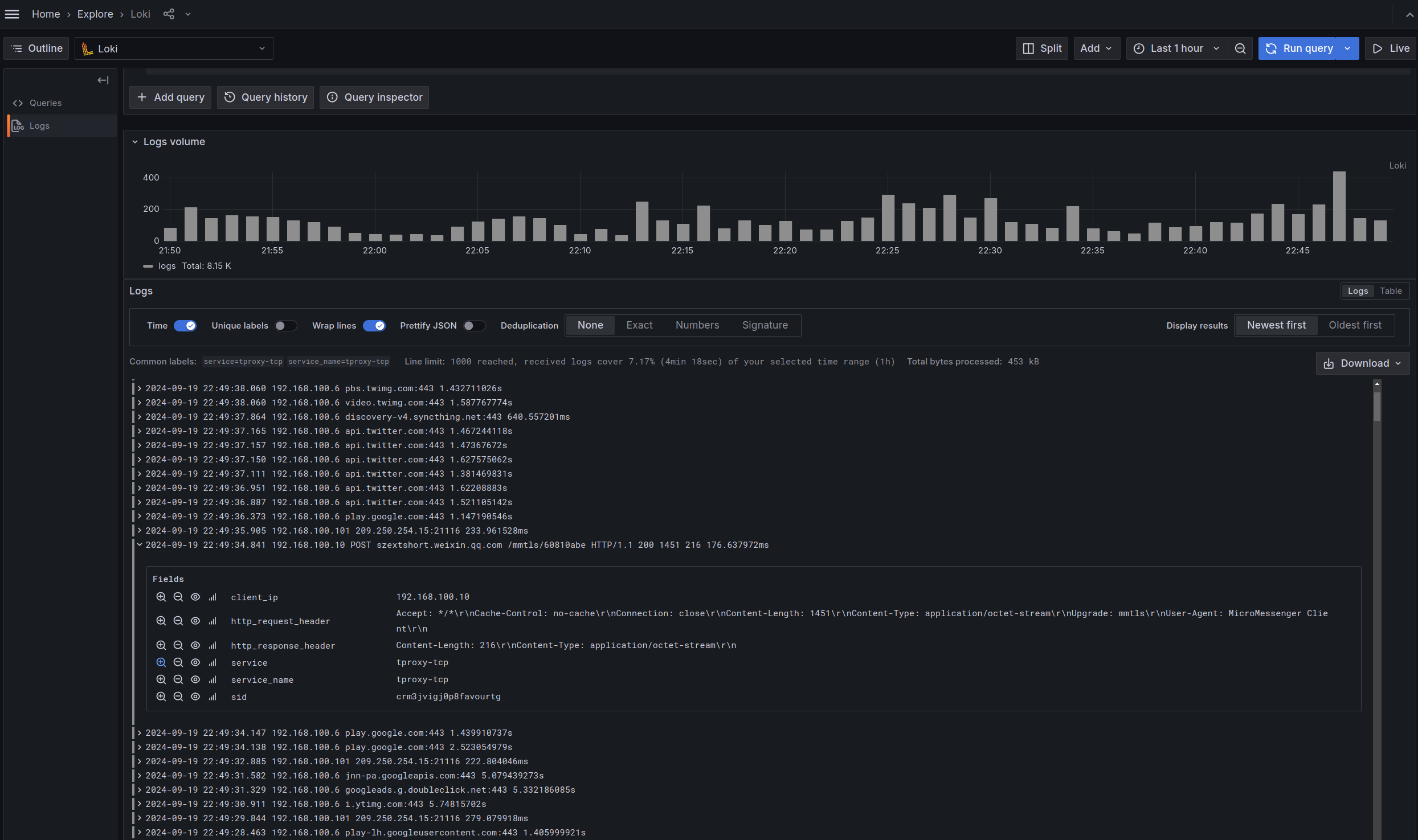The width and height of the screenshot is (1418, 840).
Task: Open the Last 1 hour time picker
Action: (x=1176, y=48)
